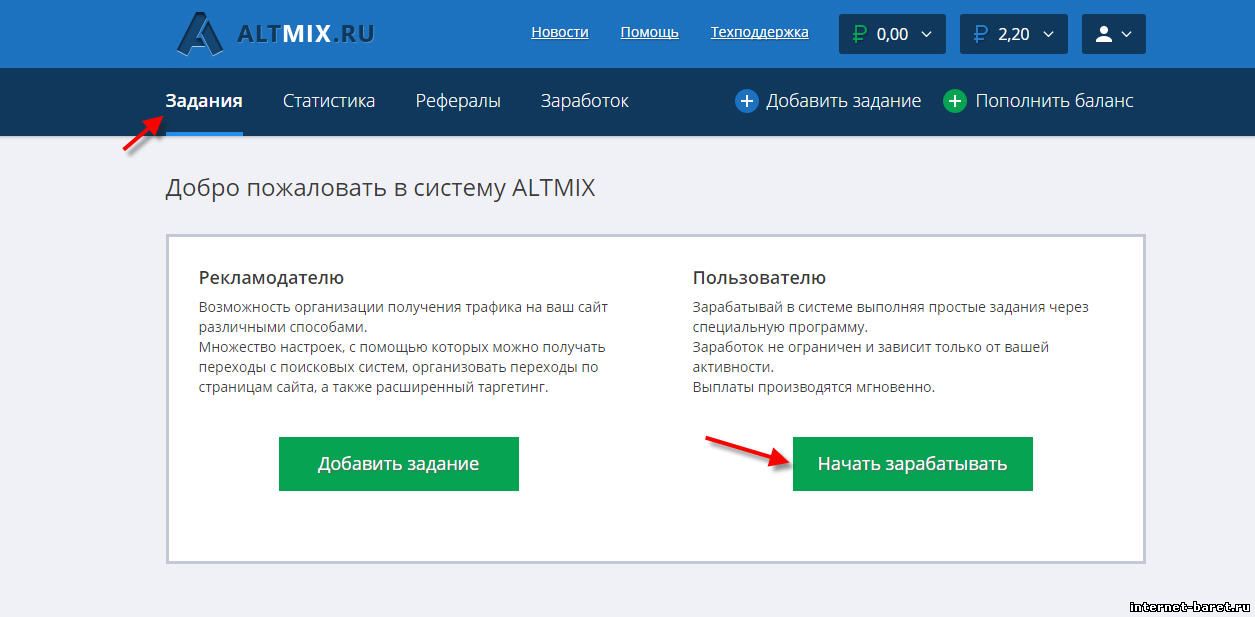Click the Добро пожаловать в систему ALTMIX heading
Screen dimensions: 1255x617
[x=380, y=188]
